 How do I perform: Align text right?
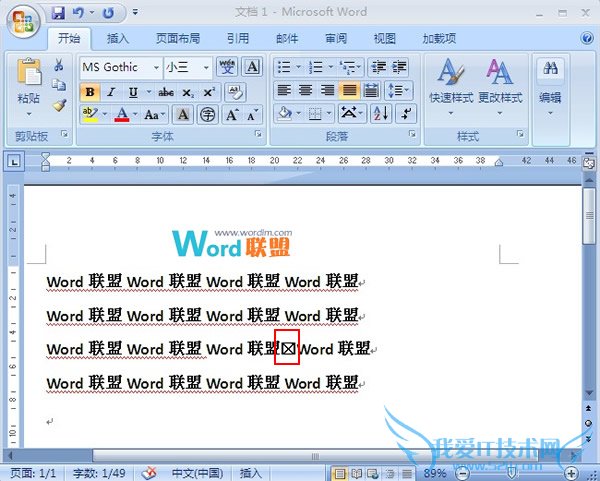click(x=327, y=90)
